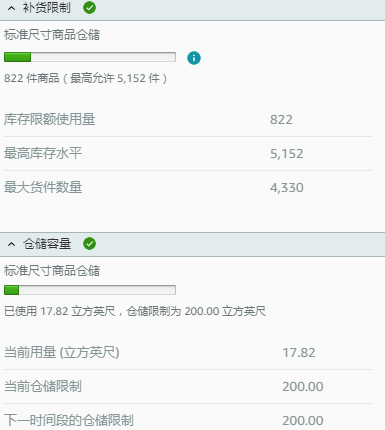
Task: Select the 库存限额使用量 row label
Action: coord(49,119)
